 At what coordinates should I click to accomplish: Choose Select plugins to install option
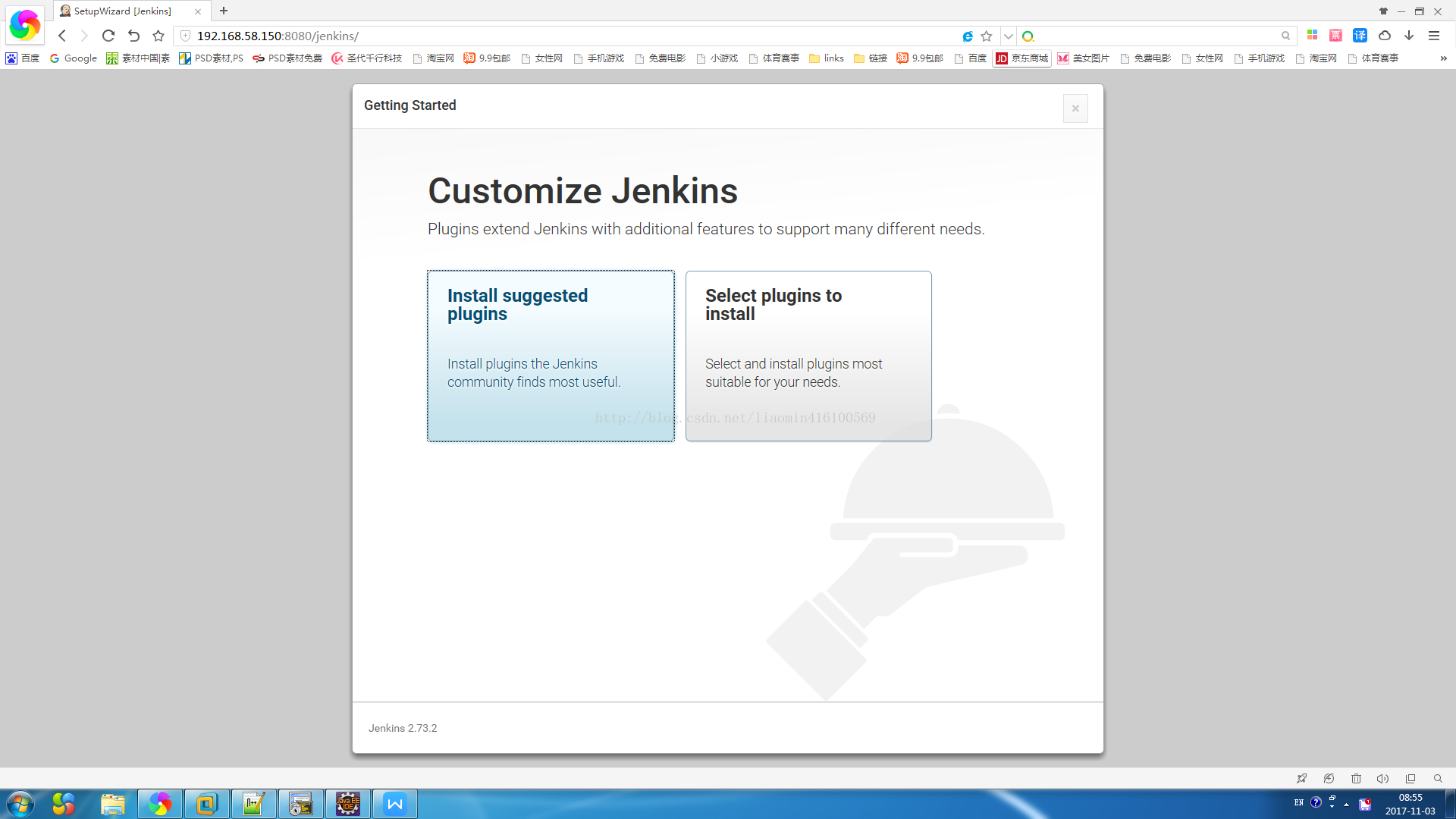click(x=808, y=356)
